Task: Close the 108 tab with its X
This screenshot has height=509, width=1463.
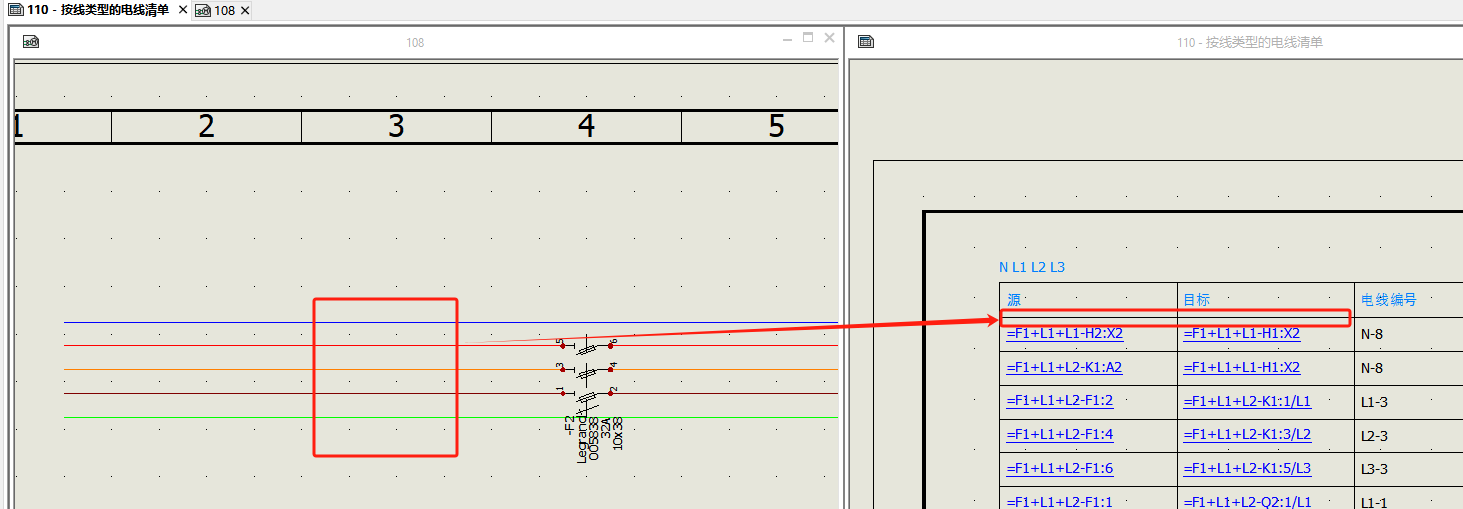Action: (245, 10)
